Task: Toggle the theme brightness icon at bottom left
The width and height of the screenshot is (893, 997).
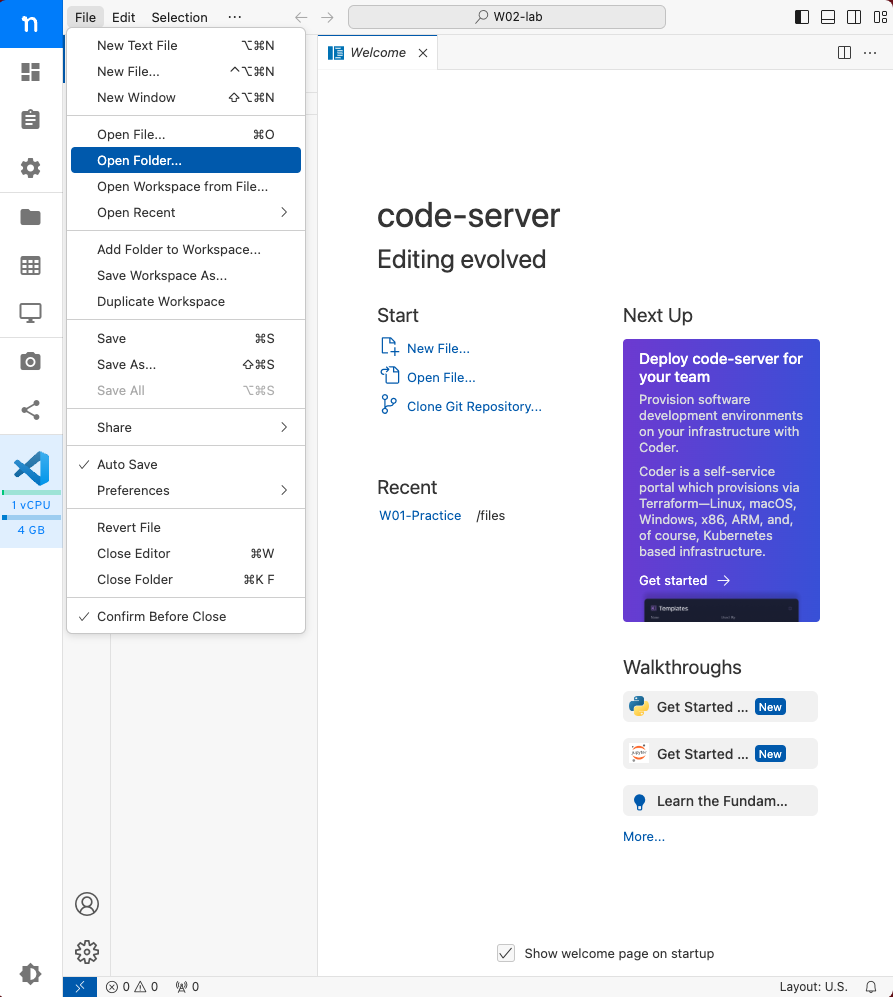Action: tap(31, 973)
